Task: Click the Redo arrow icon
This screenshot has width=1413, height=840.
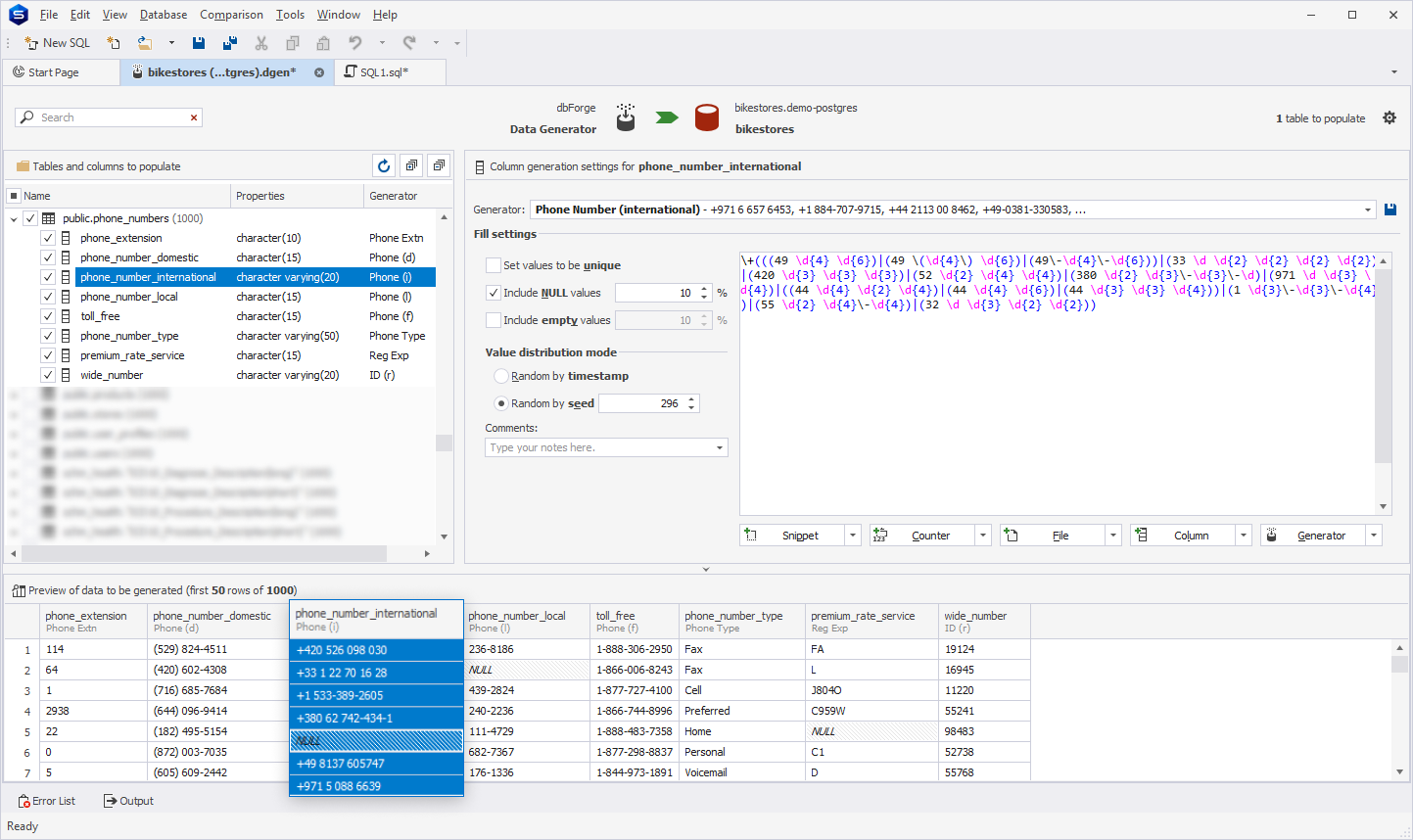Action: (409, 43)
